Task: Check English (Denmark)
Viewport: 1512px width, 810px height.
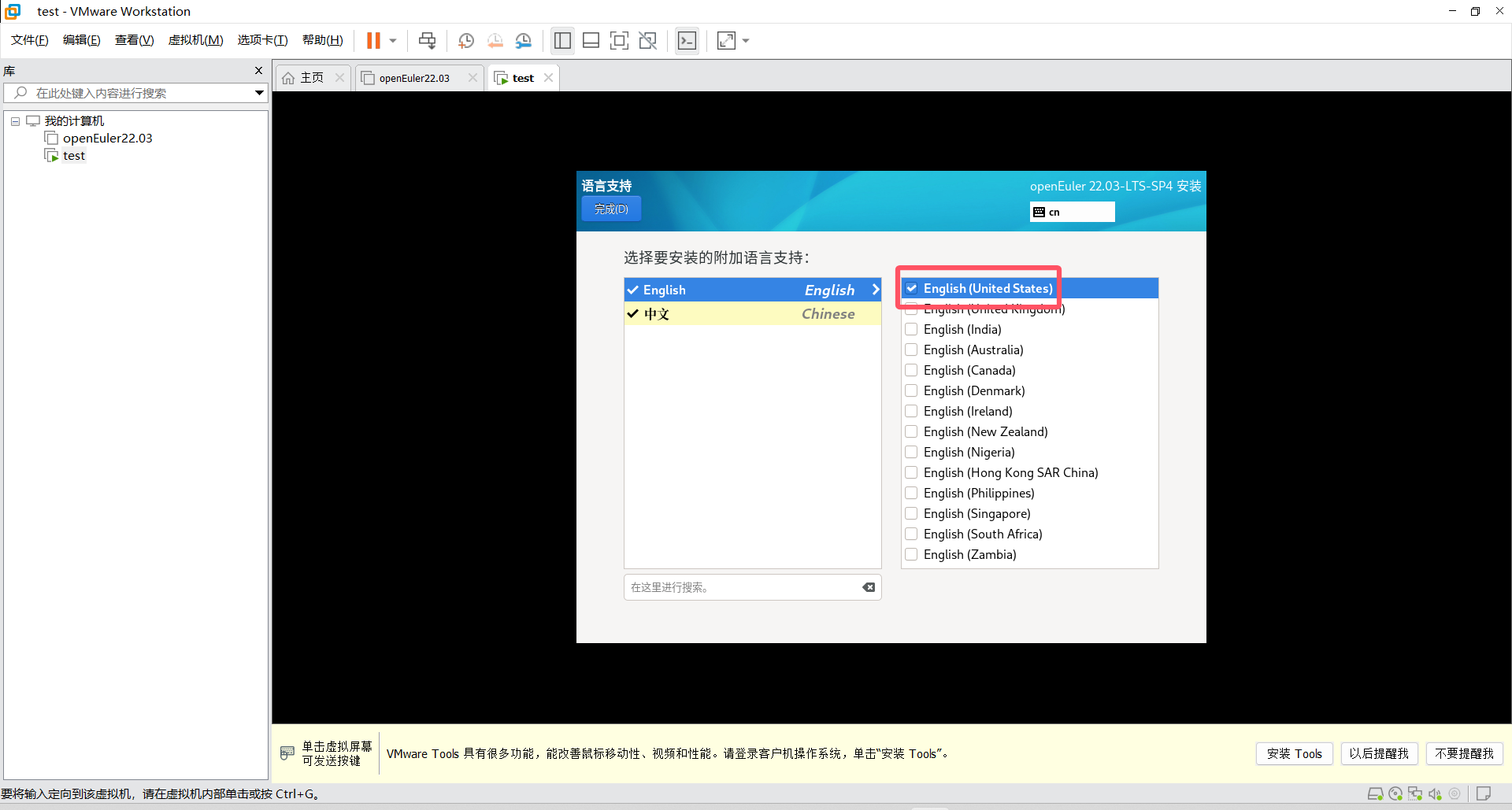Action: (911, 390)
